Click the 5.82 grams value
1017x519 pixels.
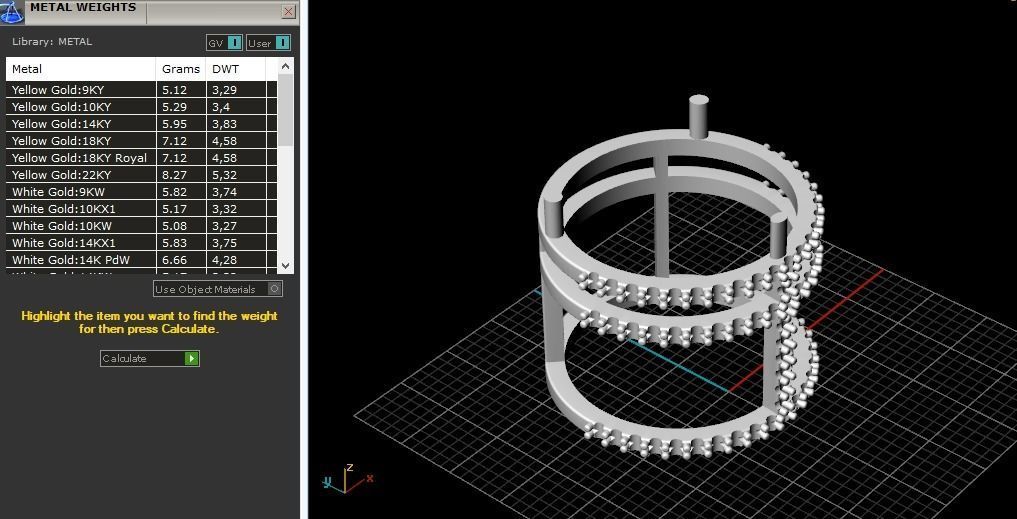tap(174, 191)
